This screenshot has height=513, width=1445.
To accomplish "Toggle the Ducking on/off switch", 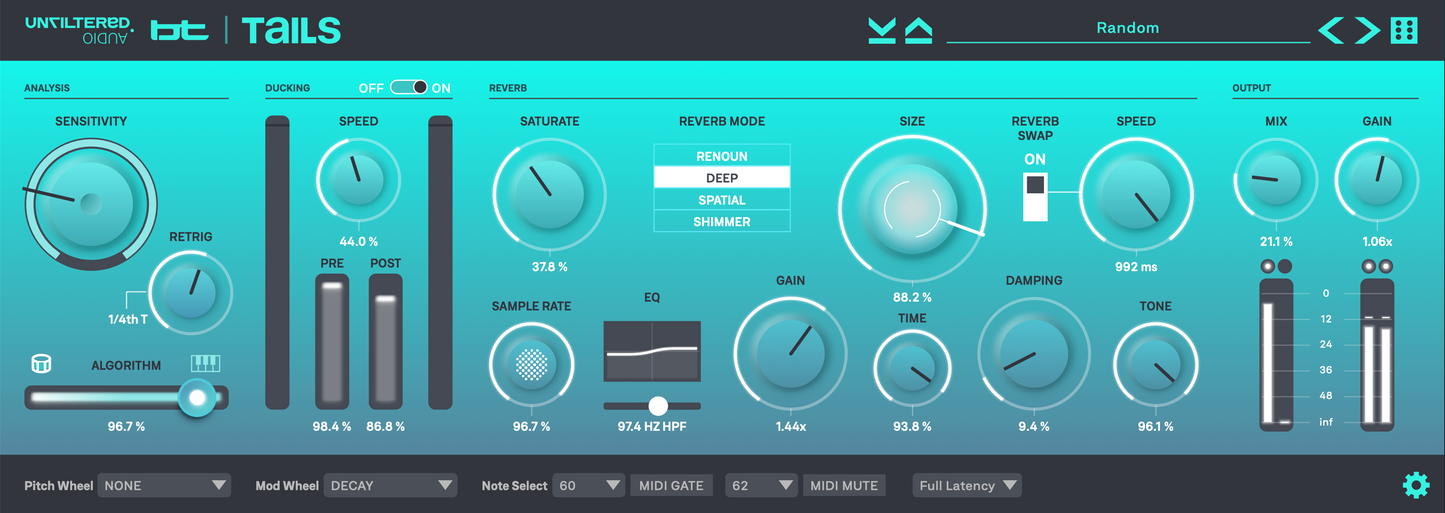I will point(408,88).
